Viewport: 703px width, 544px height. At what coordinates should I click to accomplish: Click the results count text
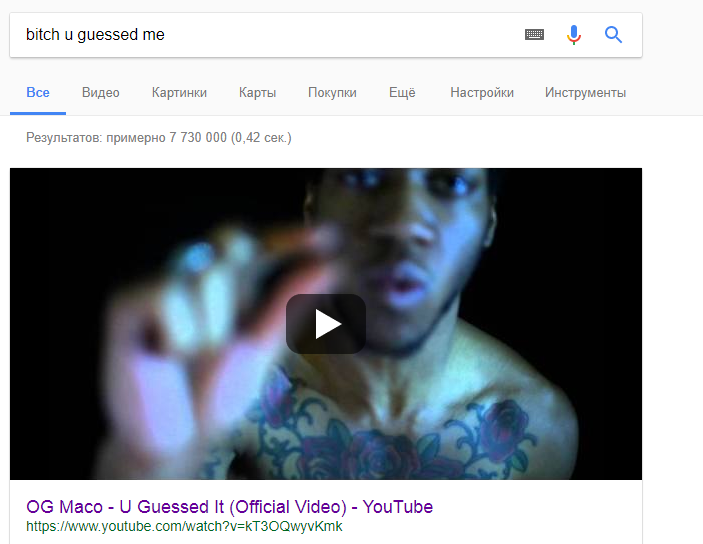[x=159, y=137]
